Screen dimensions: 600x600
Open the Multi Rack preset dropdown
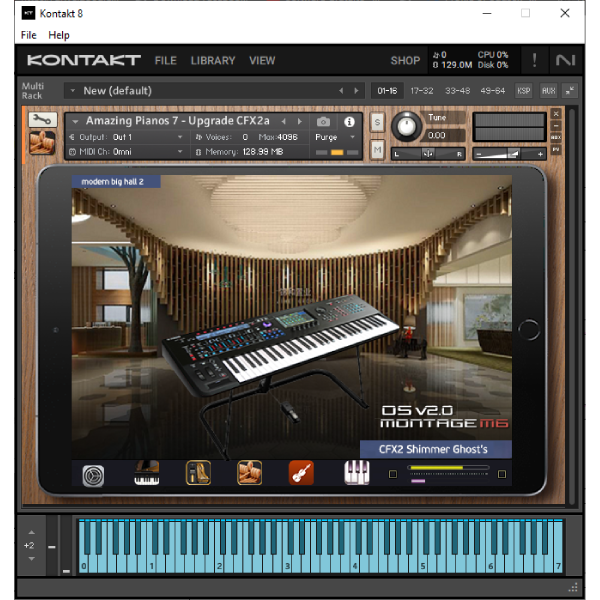pos(73,91)
